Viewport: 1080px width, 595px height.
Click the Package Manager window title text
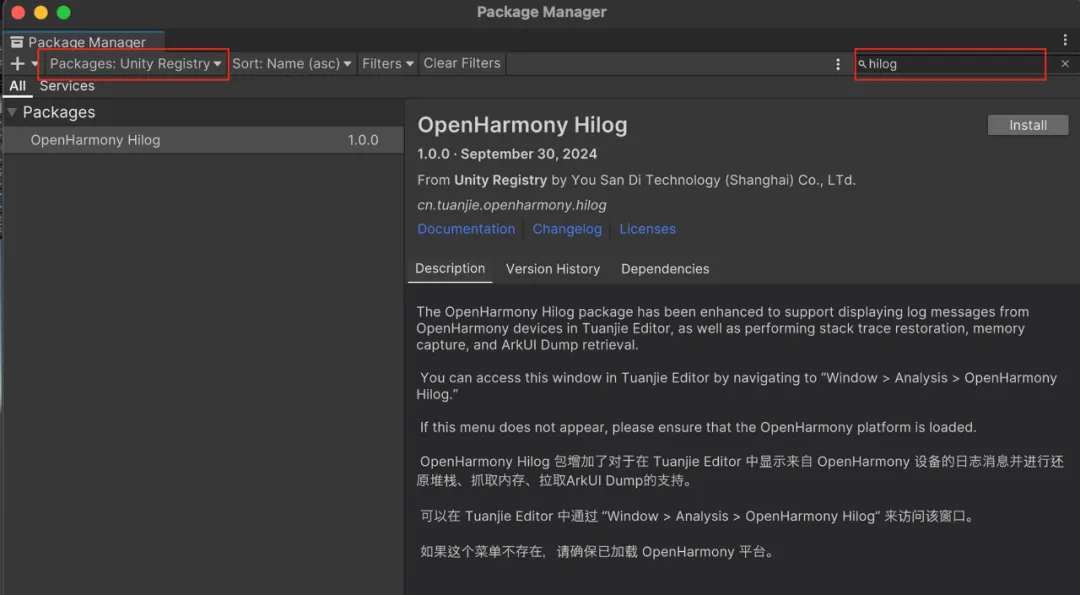(x=541, y=12)
